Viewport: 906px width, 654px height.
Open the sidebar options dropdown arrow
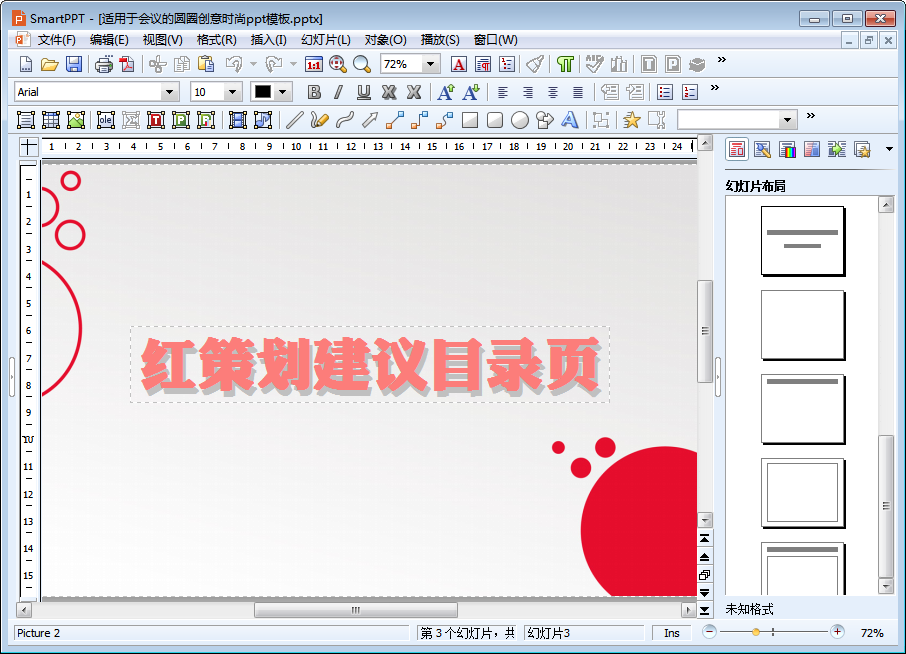tap(889, 150)
